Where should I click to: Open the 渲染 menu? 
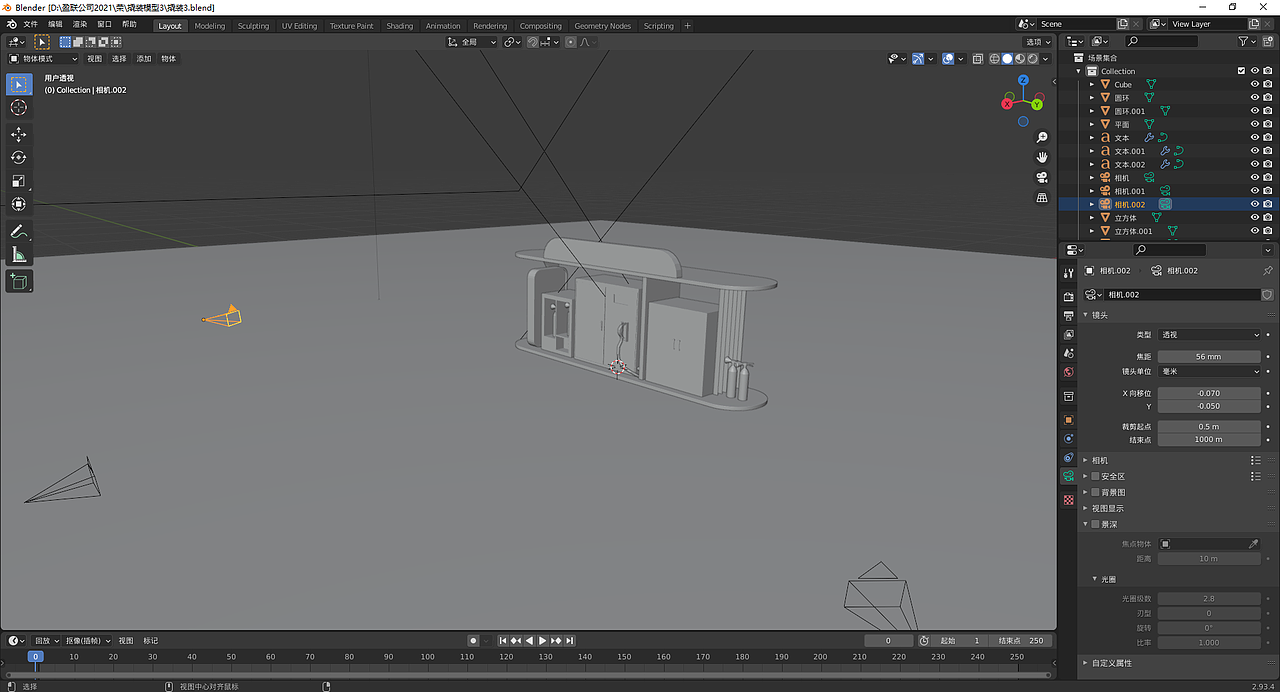click(x=80, y=24)
